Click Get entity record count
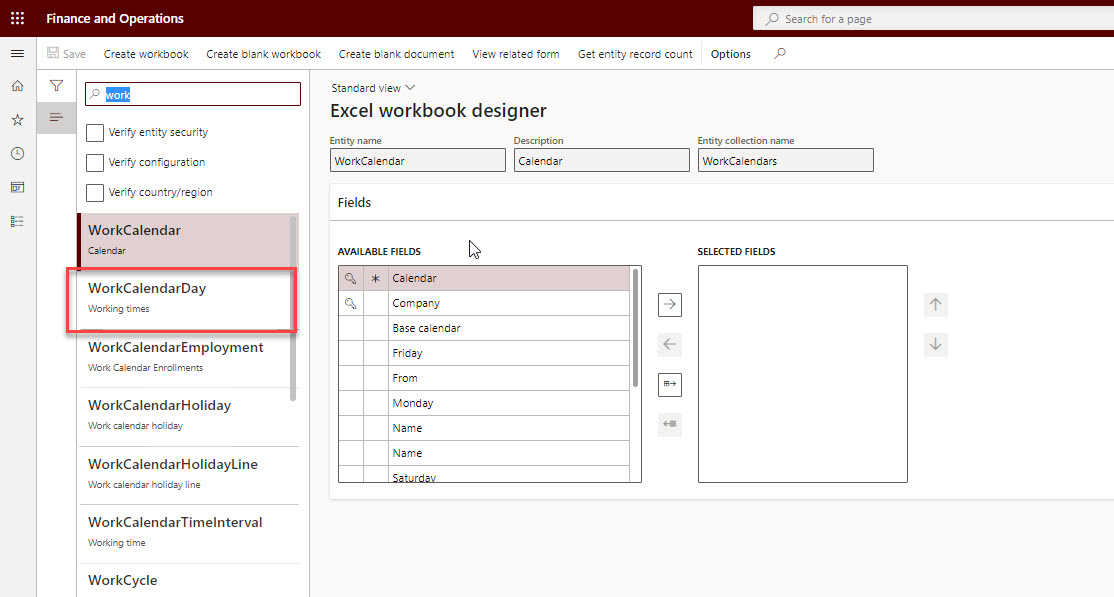Screen dimensions: 1114x597 [635, 54]
